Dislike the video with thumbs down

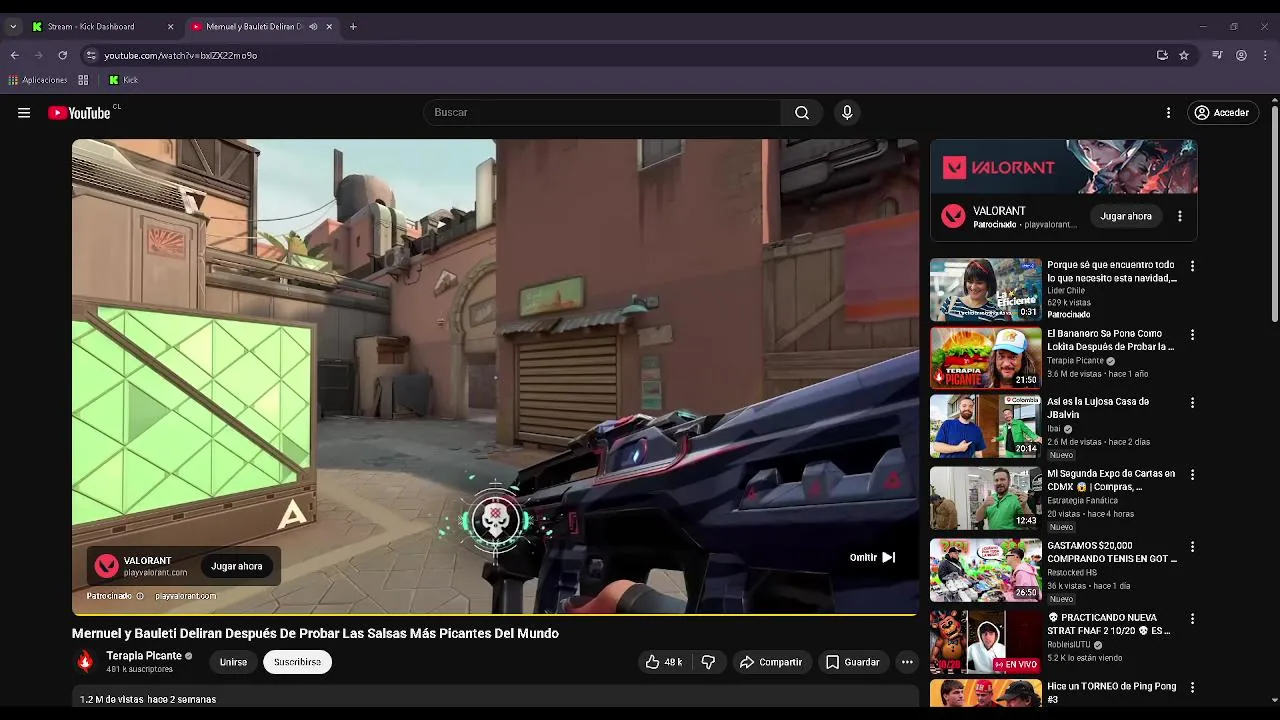tap(708, 662)
